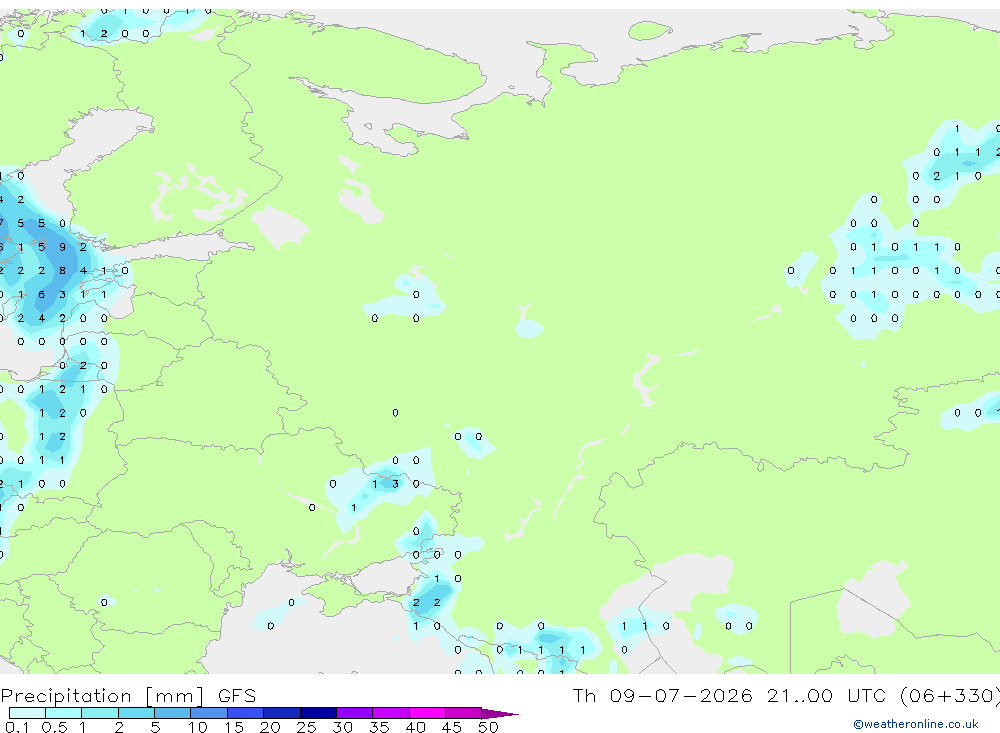Click the 40–45 mm bright magenta legend swatch
The height and width of the screenshot is (733, 1000).
pos(427,713)
